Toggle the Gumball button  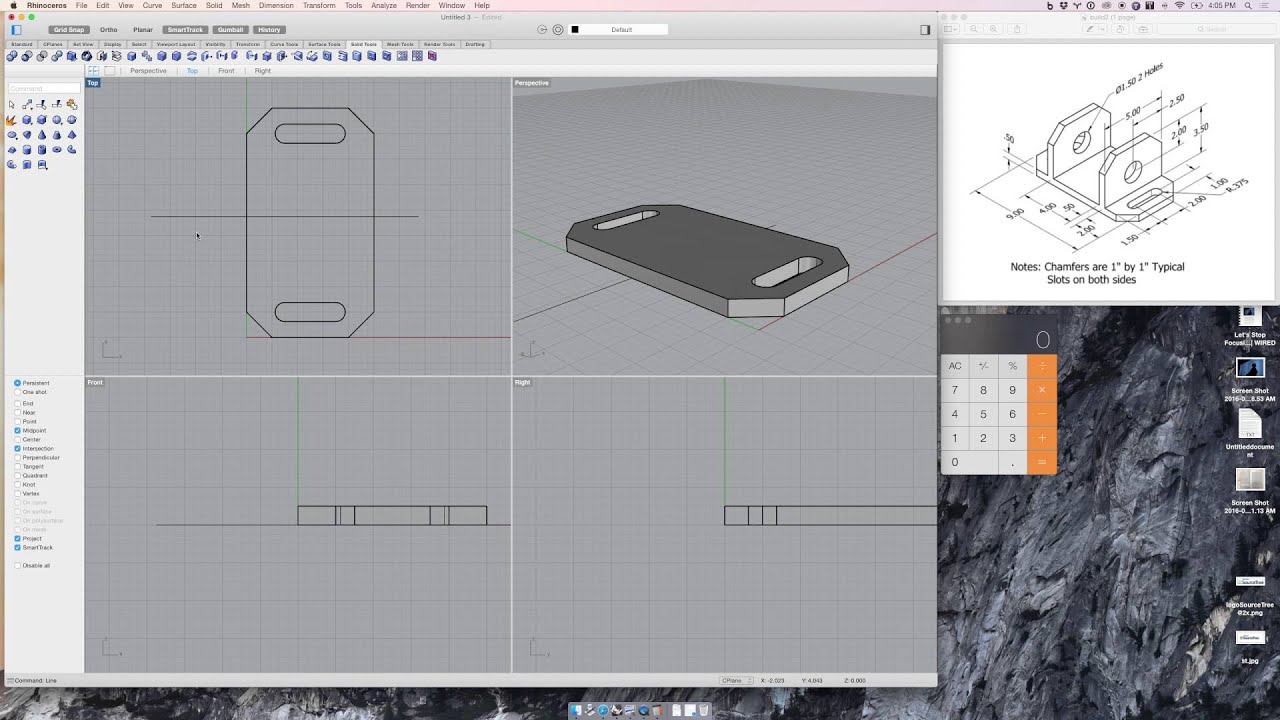point(230,30)
